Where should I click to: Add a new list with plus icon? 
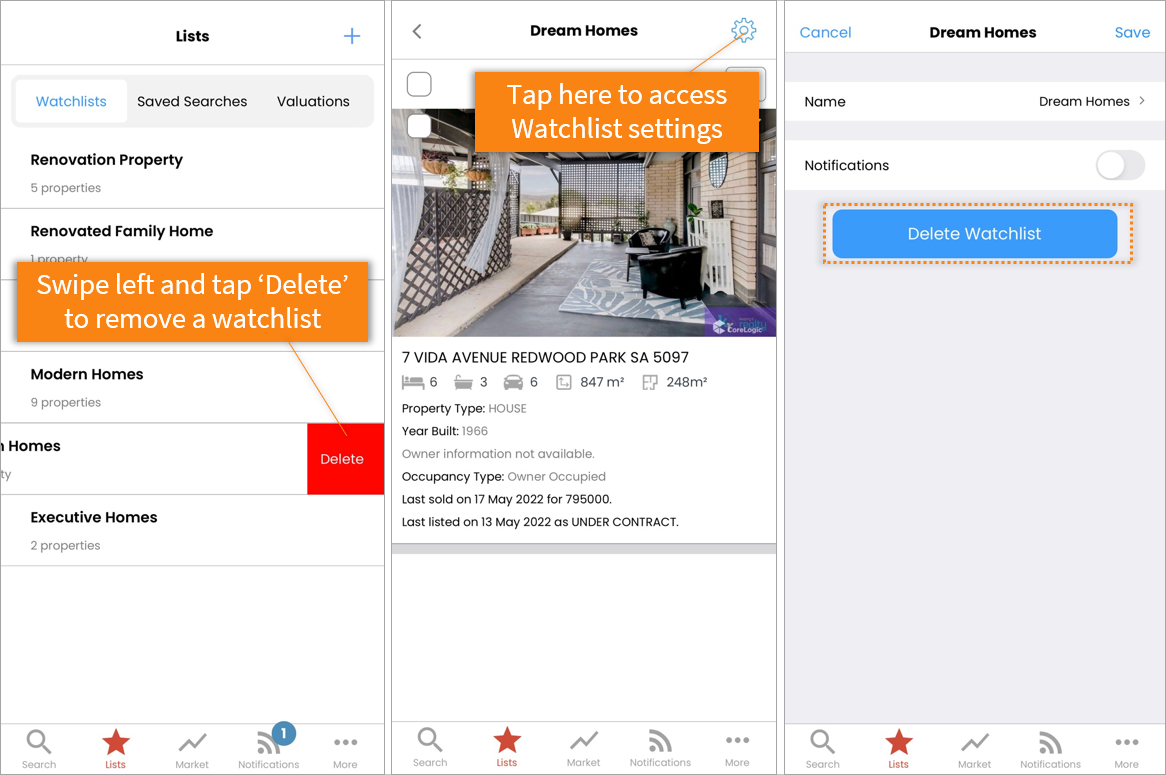[352, 36]
